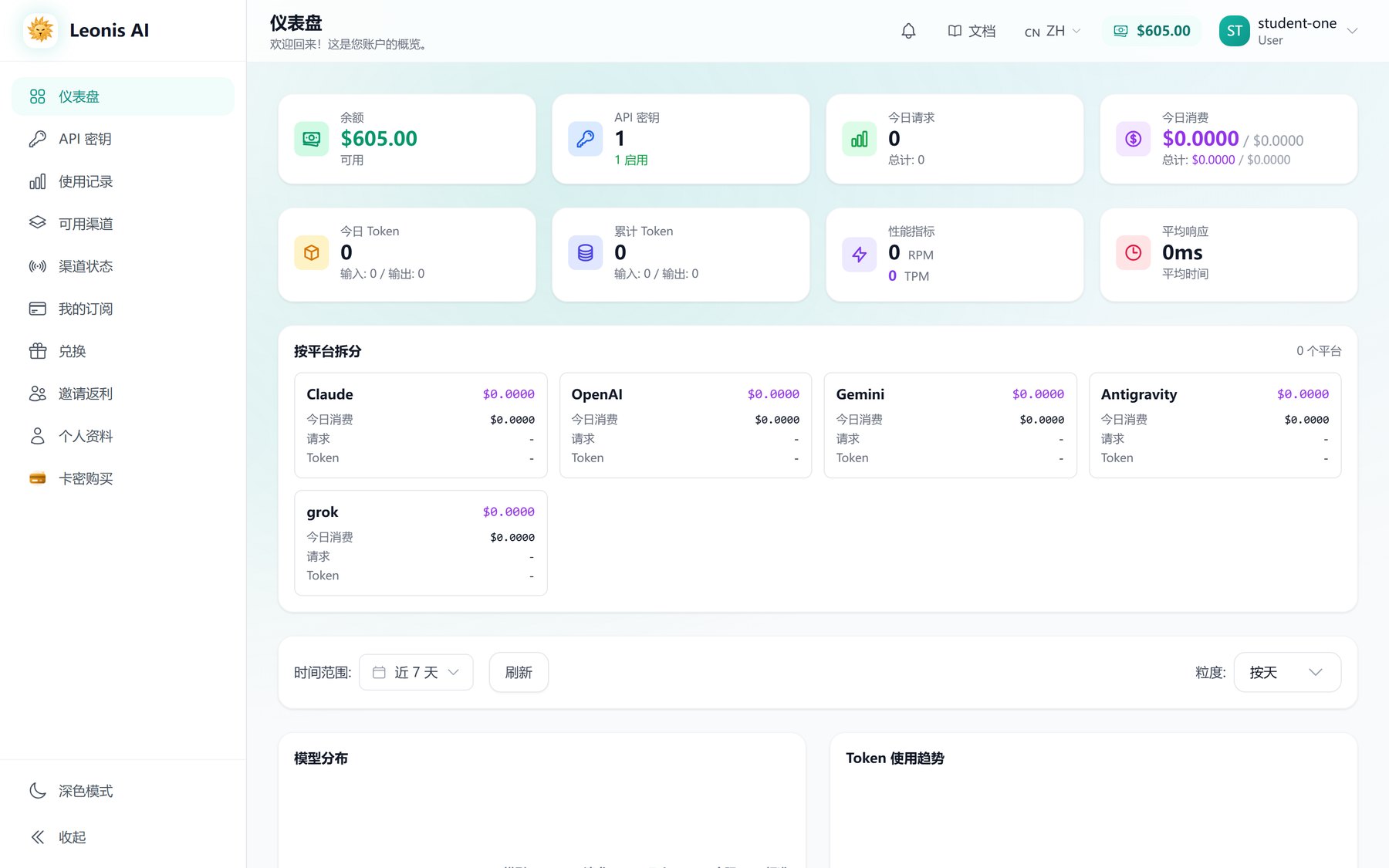Click the 个人资料 person icon
Viewport: 1389px width, 868px height.
(x=37, y=436)
